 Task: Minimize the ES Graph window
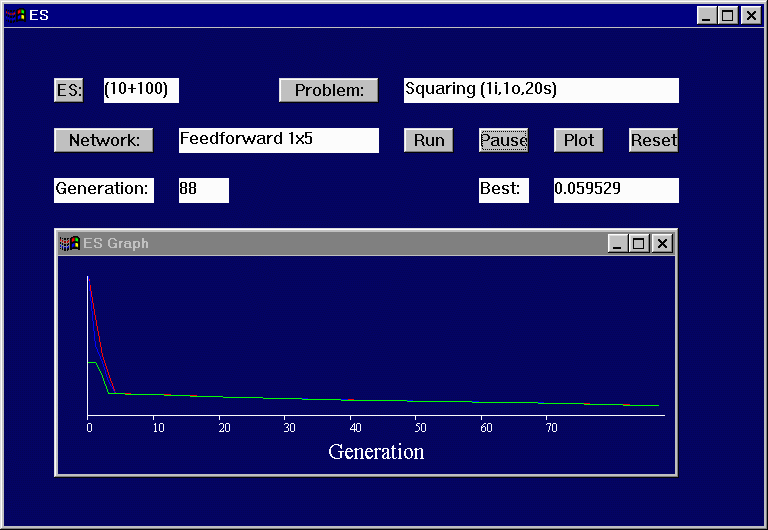point(618,243)
